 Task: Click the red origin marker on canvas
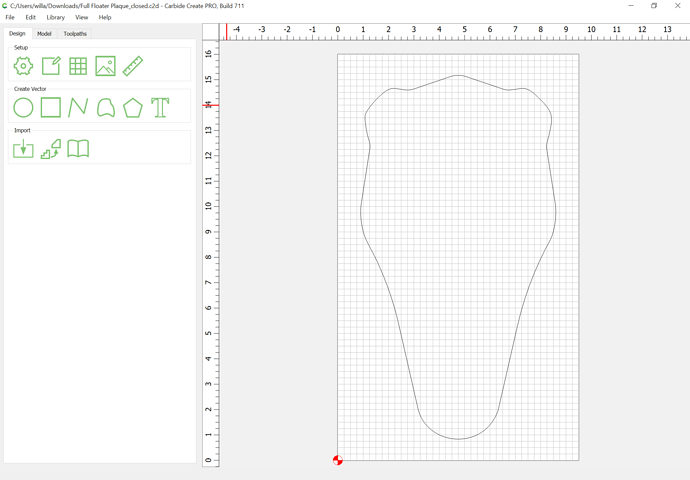(338, 460)
